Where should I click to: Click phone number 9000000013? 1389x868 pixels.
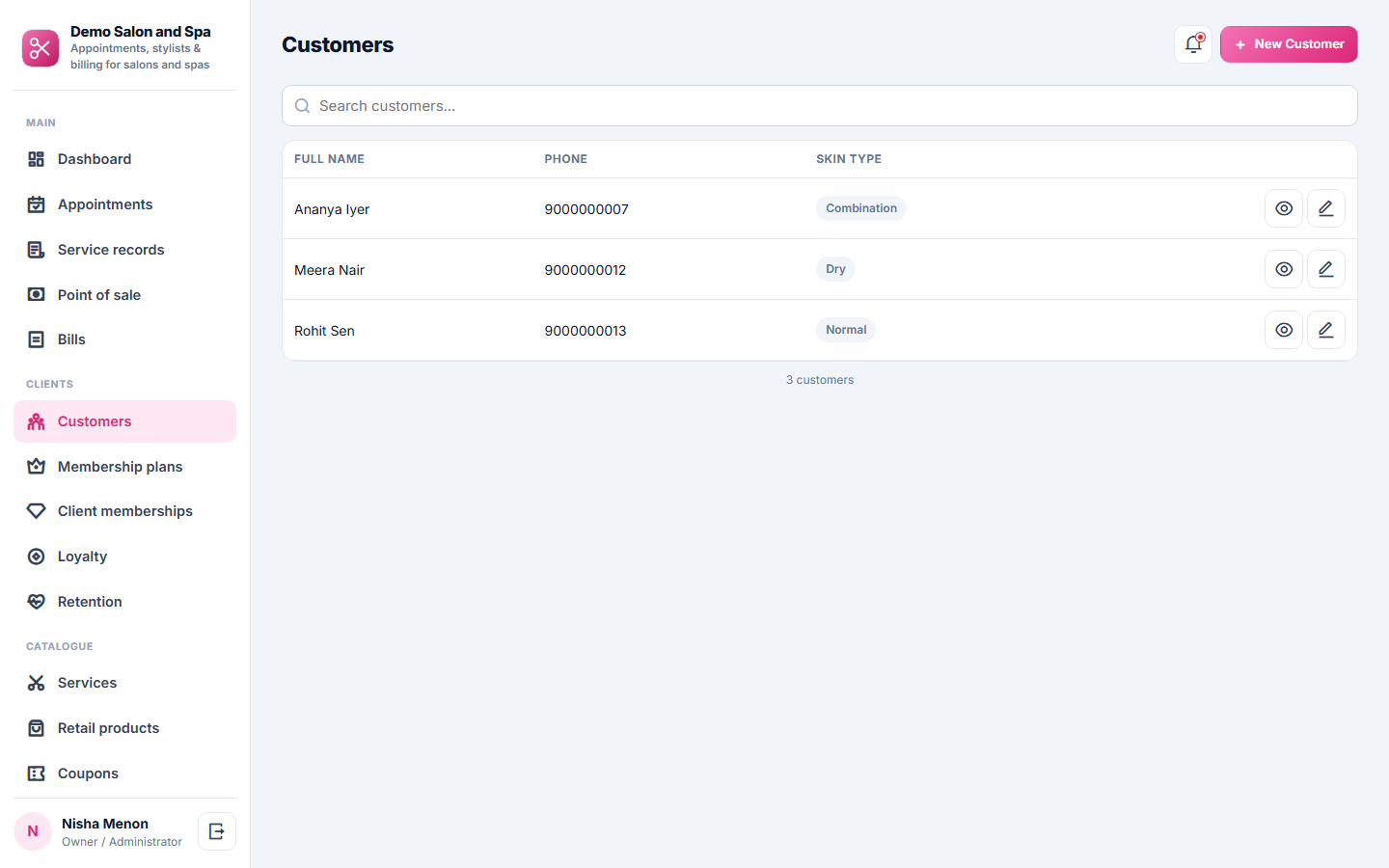[586, 331]
